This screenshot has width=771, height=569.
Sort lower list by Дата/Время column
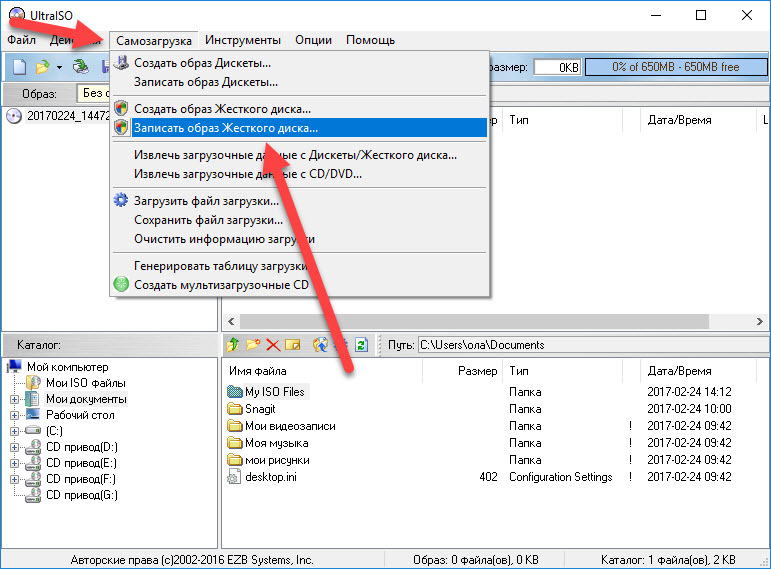(698, 371)
